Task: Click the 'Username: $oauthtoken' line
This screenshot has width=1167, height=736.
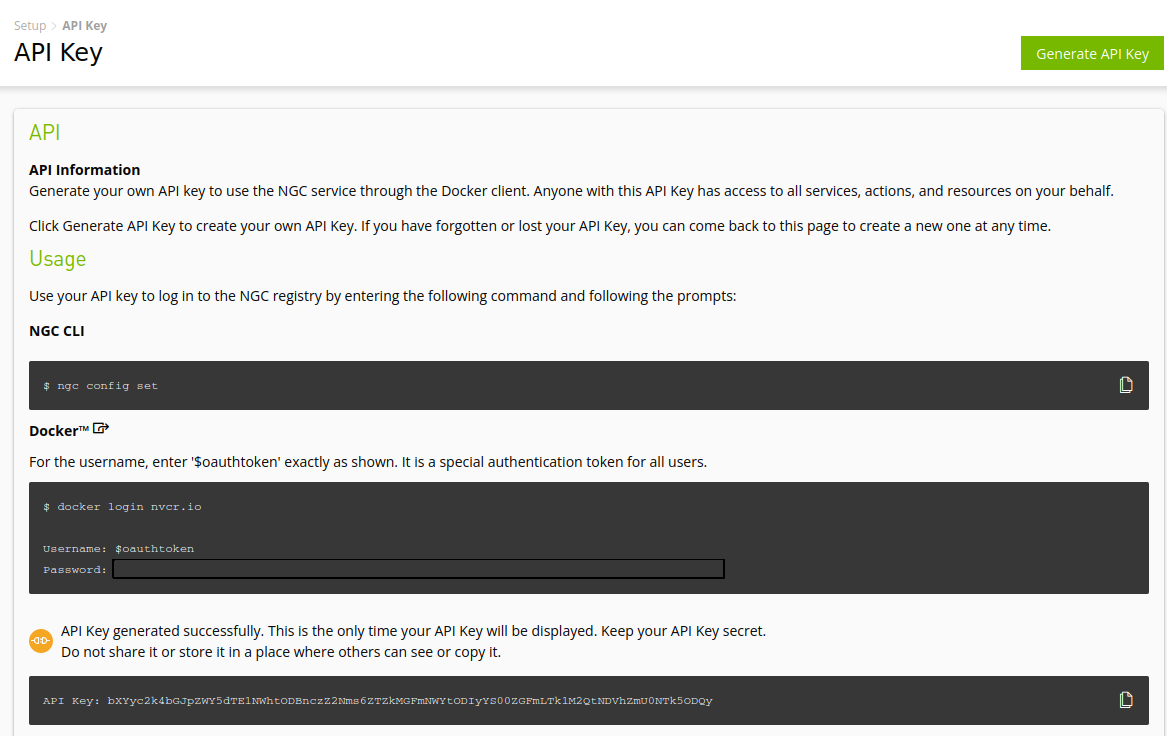Action: (x=118, y=548)
